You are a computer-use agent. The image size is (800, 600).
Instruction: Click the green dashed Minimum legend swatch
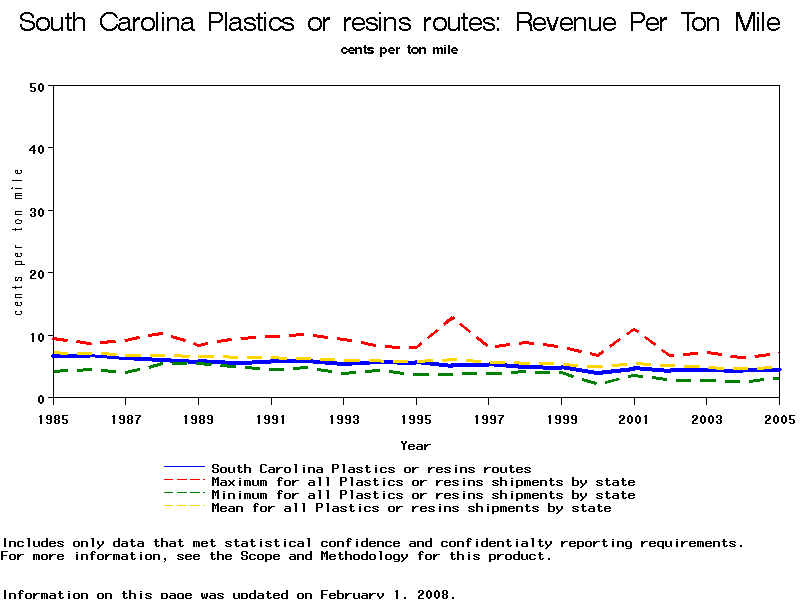tap(184, 495)
